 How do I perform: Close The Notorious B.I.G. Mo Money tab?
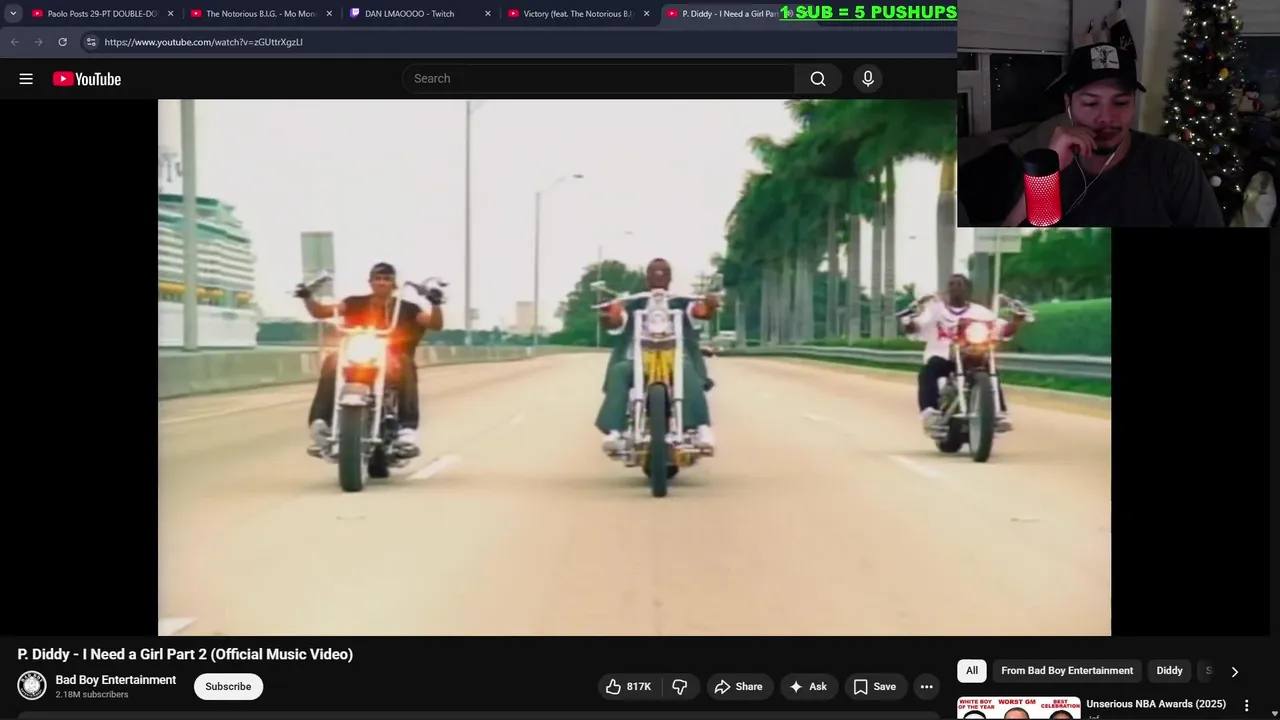(329, 14)
